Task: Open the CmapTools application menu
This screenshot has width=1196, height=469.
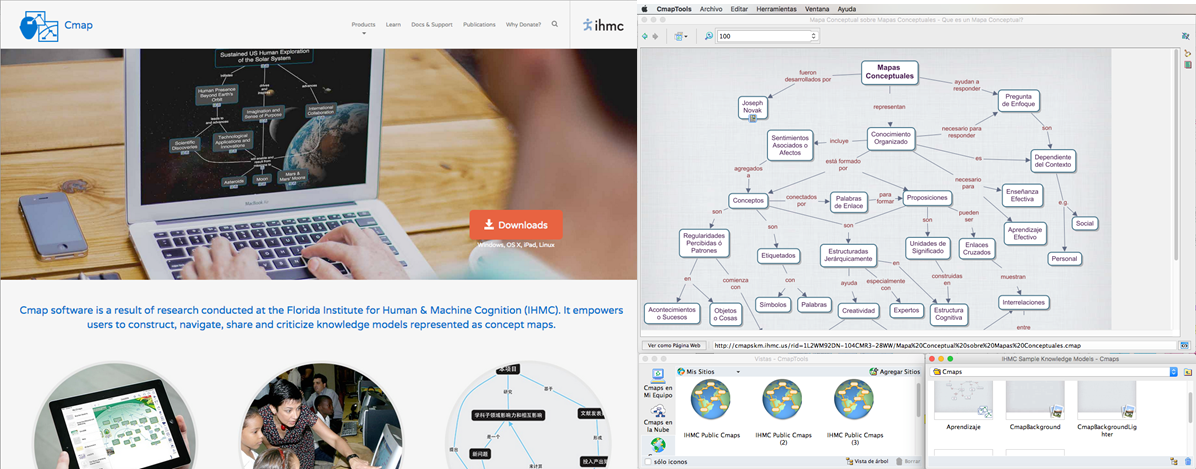Action: pyautogui.click(x=674, y=8)
